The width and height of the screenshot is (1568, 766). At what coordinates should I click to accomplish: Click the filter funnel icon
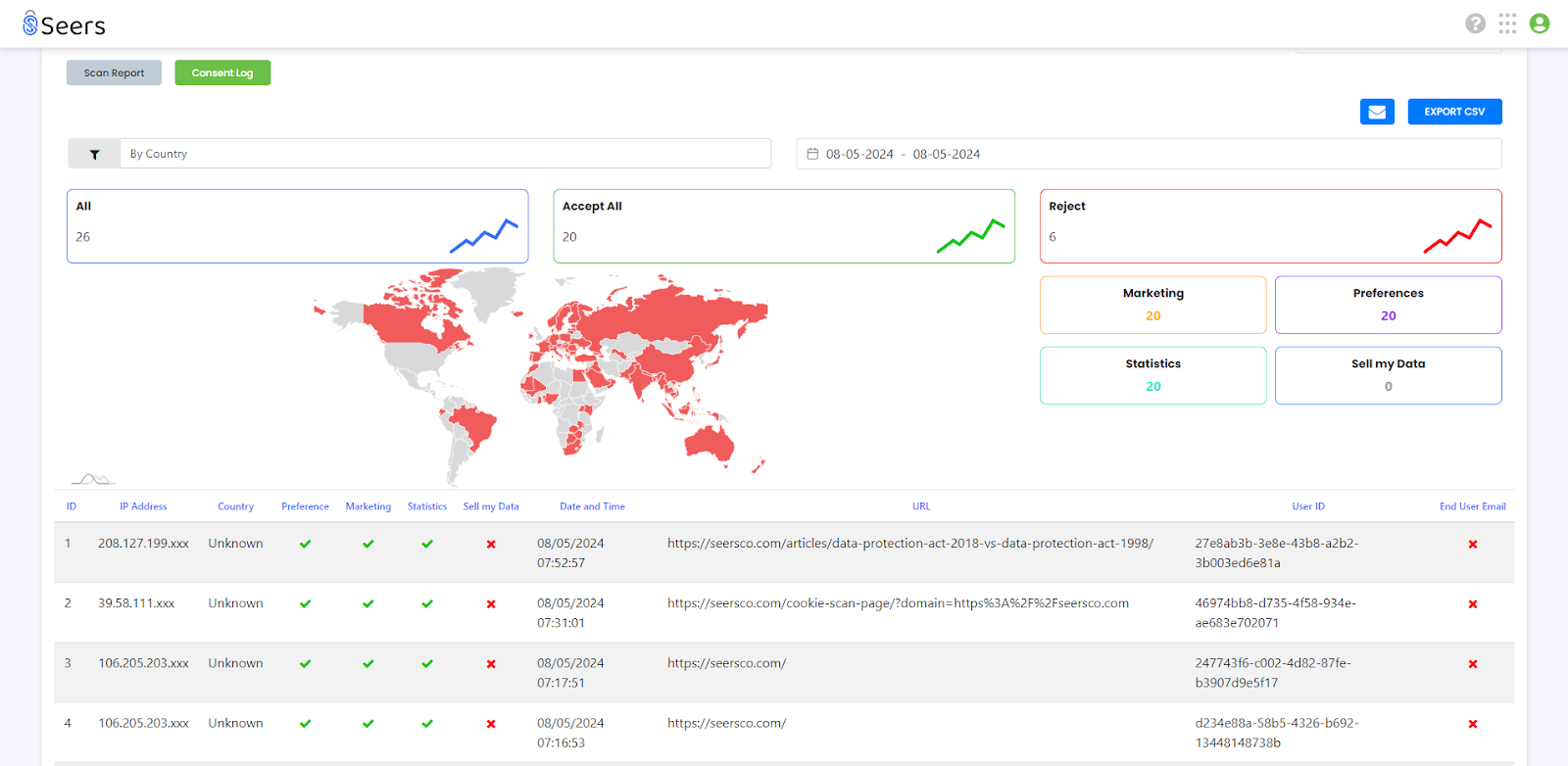click(94, 154)
